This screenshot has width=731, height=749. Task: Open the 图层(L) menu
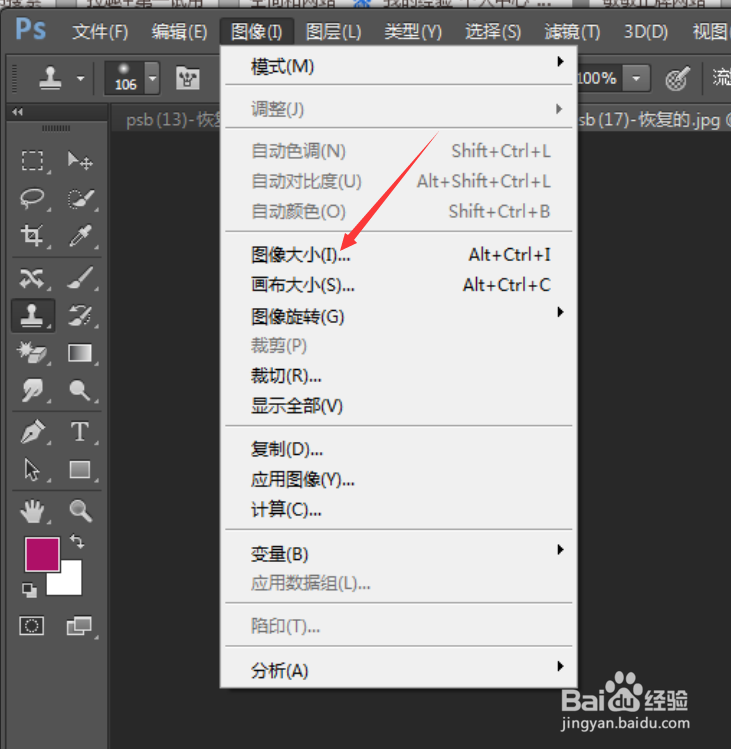point(333,32)
